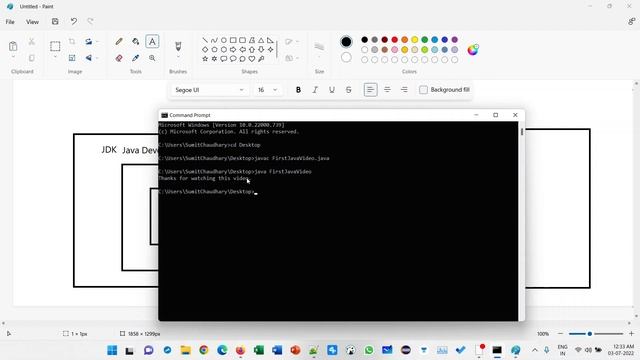Click the zoom out minus button

560,334
